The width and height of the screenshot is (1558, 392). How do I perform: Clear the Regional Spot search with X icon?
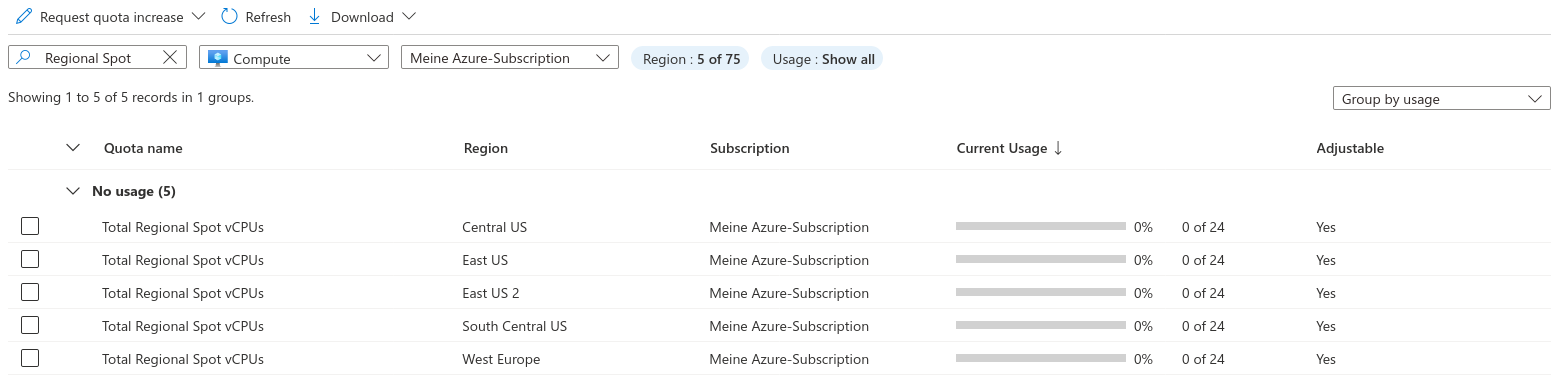pos(170,58)
